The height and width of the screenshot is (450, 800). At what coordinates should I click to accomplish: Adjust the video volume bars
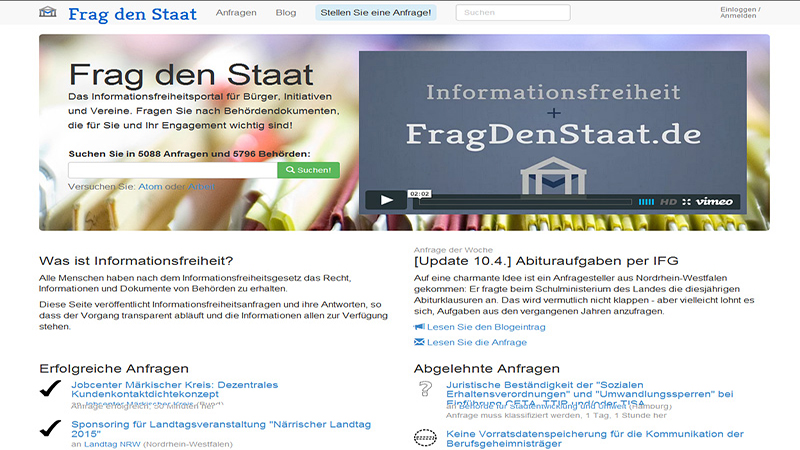(646, 202)
